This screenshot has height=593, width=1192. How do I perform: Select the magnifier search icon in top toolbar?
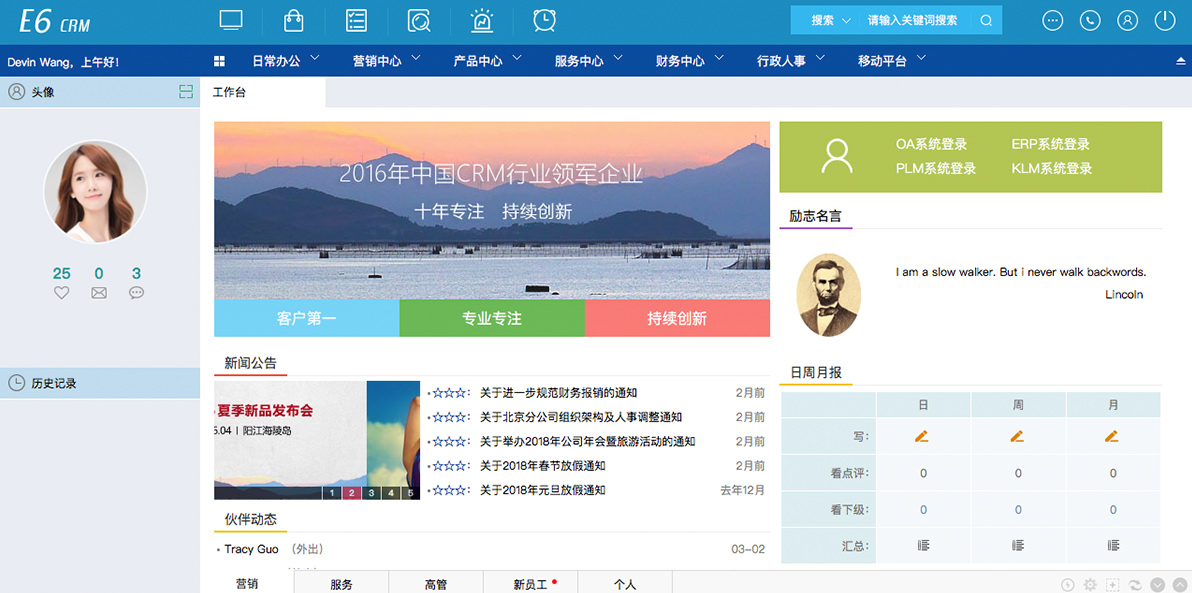pyautogui.click(x=419, y=19)
